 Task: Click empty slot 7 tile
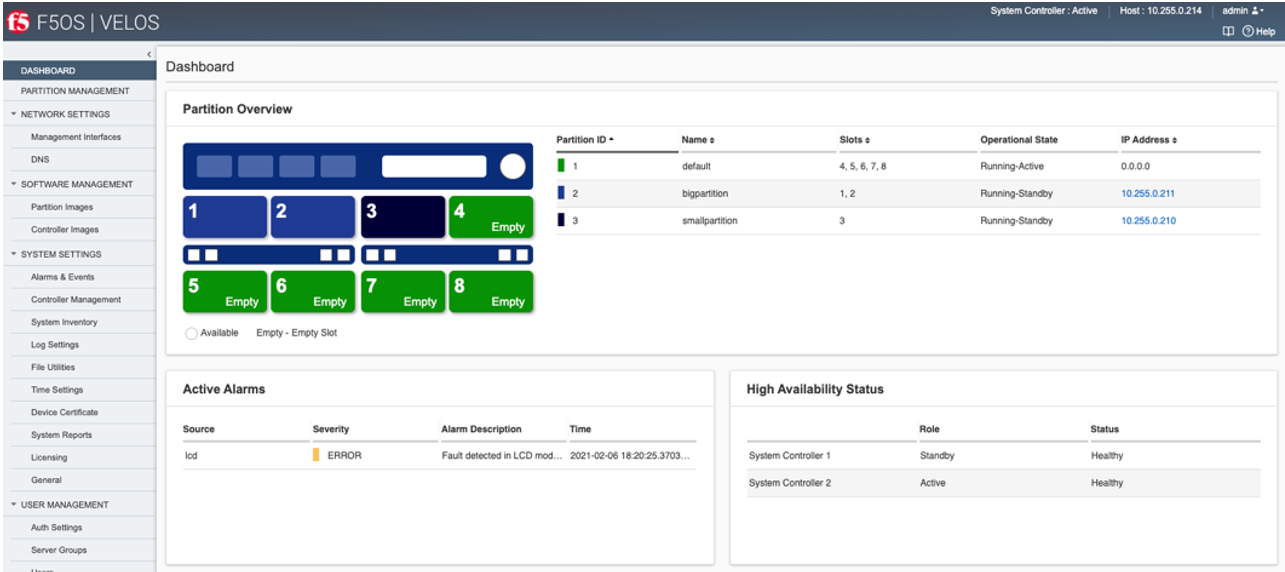coord(403,291)
